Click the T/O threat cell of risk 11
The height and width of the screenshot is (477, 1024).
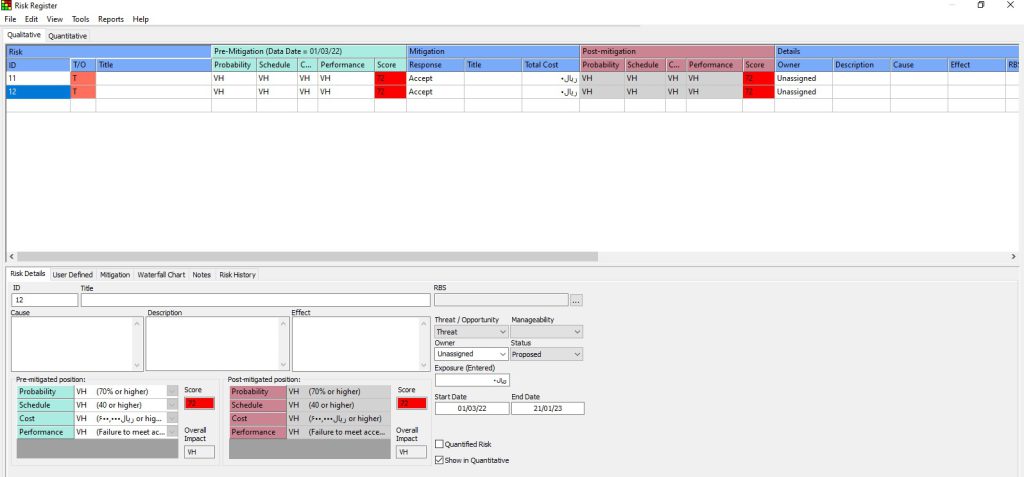[x=83, y=78]
